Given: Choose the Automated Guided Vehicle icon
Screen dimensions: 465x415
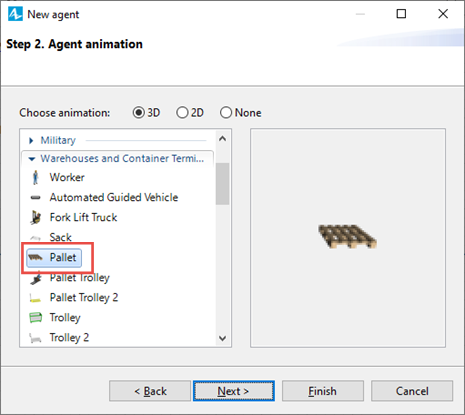Looking at the screenshot, I should click(x=35, y=198).
